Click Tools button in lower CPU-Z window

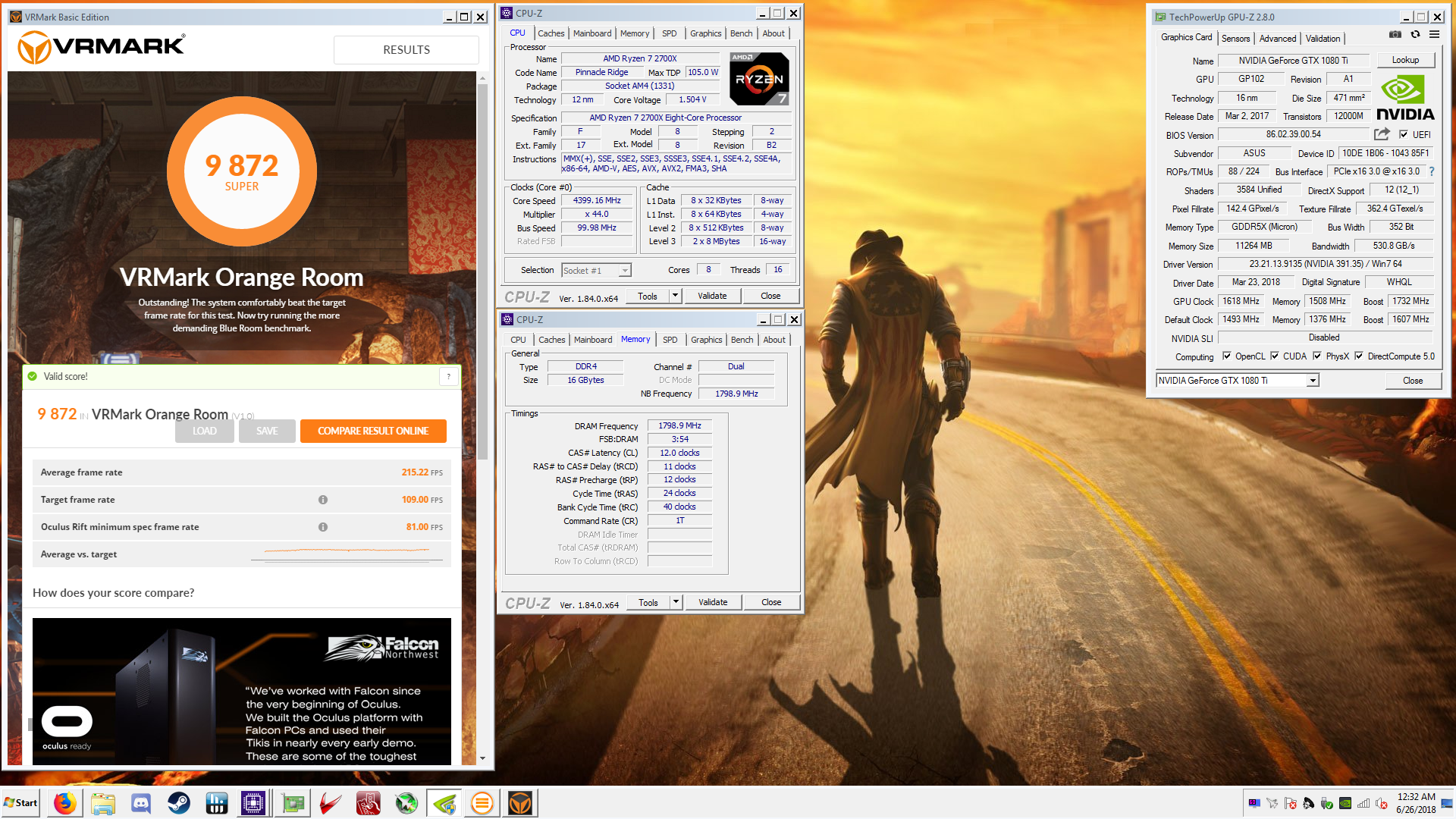tap(648, 602)
